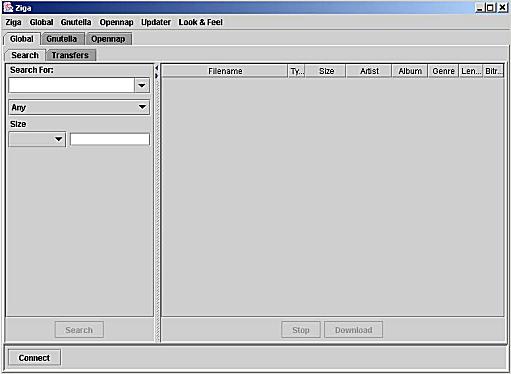Expand search panel with right divider arrow
This screenshot has width=511, height=374.
click(x=156, y=76)
